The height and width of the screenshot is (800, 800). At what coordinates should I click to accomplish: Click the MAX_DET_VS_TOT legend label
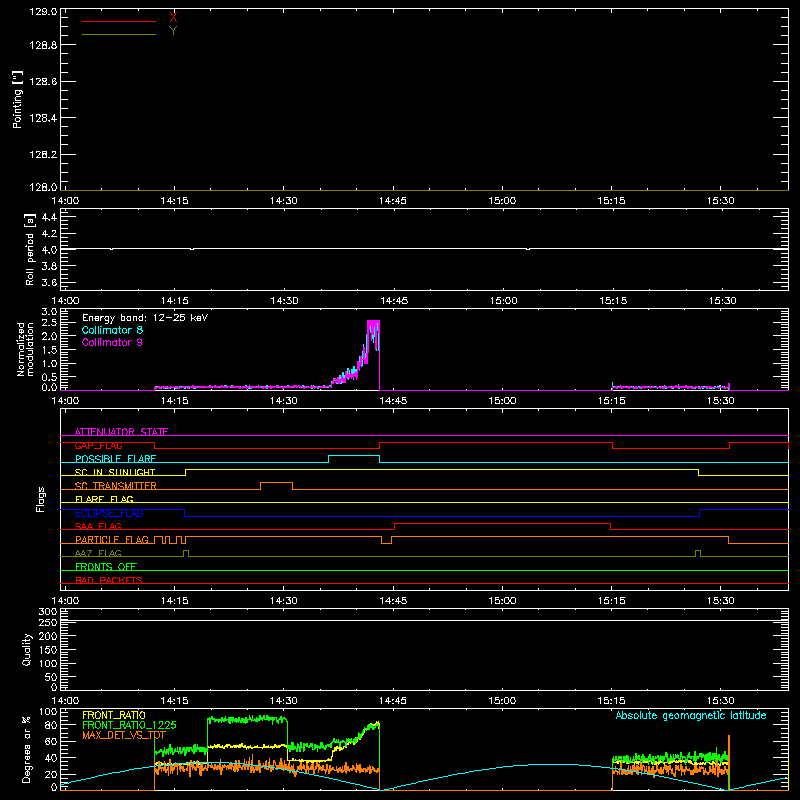[124, 735]
